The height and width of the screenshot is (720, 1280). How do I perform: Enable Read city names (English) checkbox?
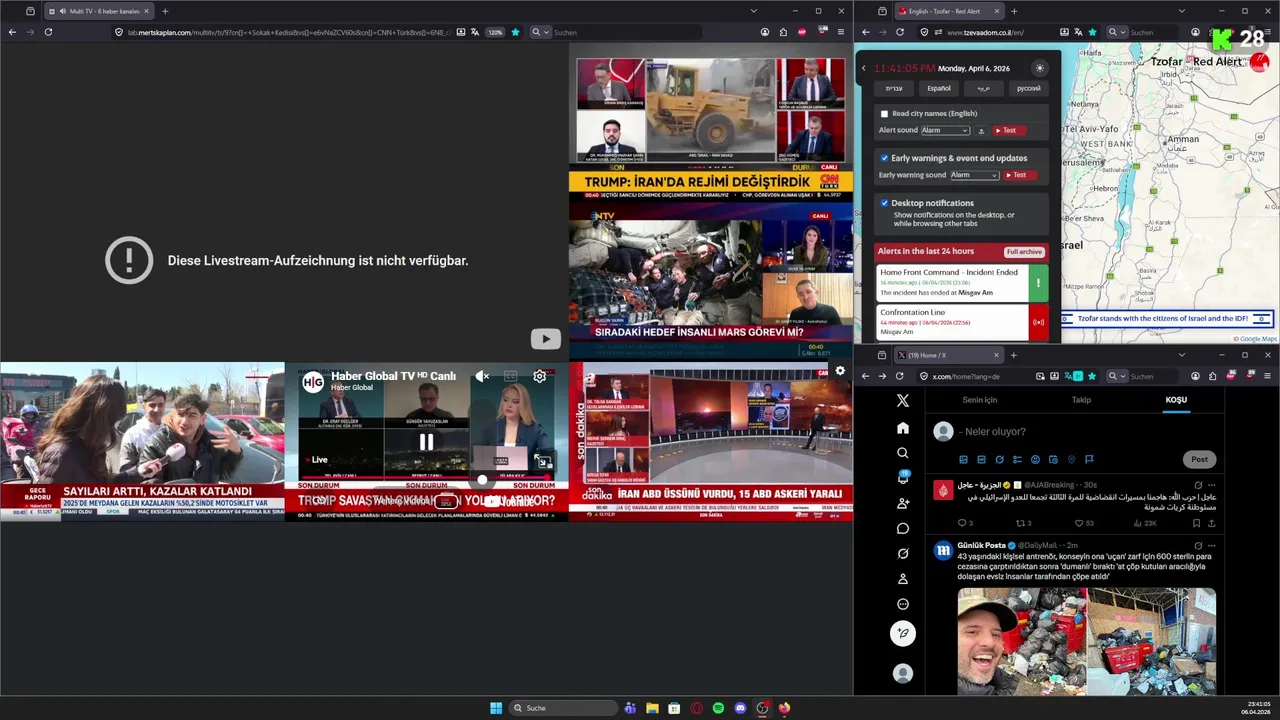tap(884, 114)
